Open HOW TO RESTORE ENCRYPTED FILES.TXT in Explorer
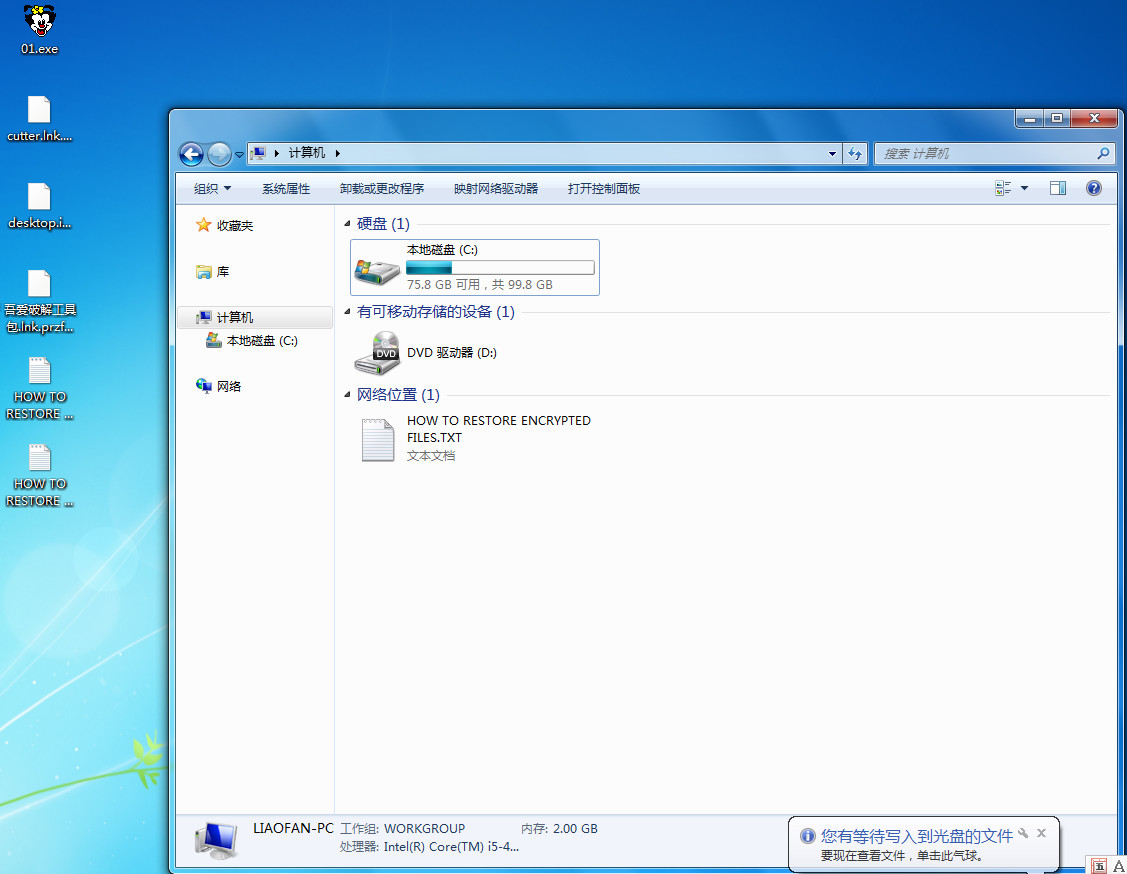Image resolution: width=1127 pixels, height=874 pixels. tap(378, 439)
